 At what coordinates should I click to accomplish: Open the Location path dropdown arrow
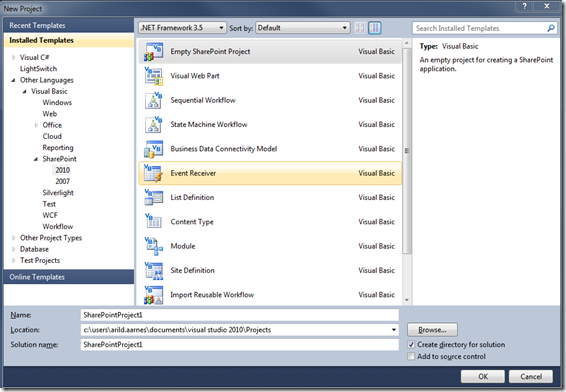pos(394,330)
